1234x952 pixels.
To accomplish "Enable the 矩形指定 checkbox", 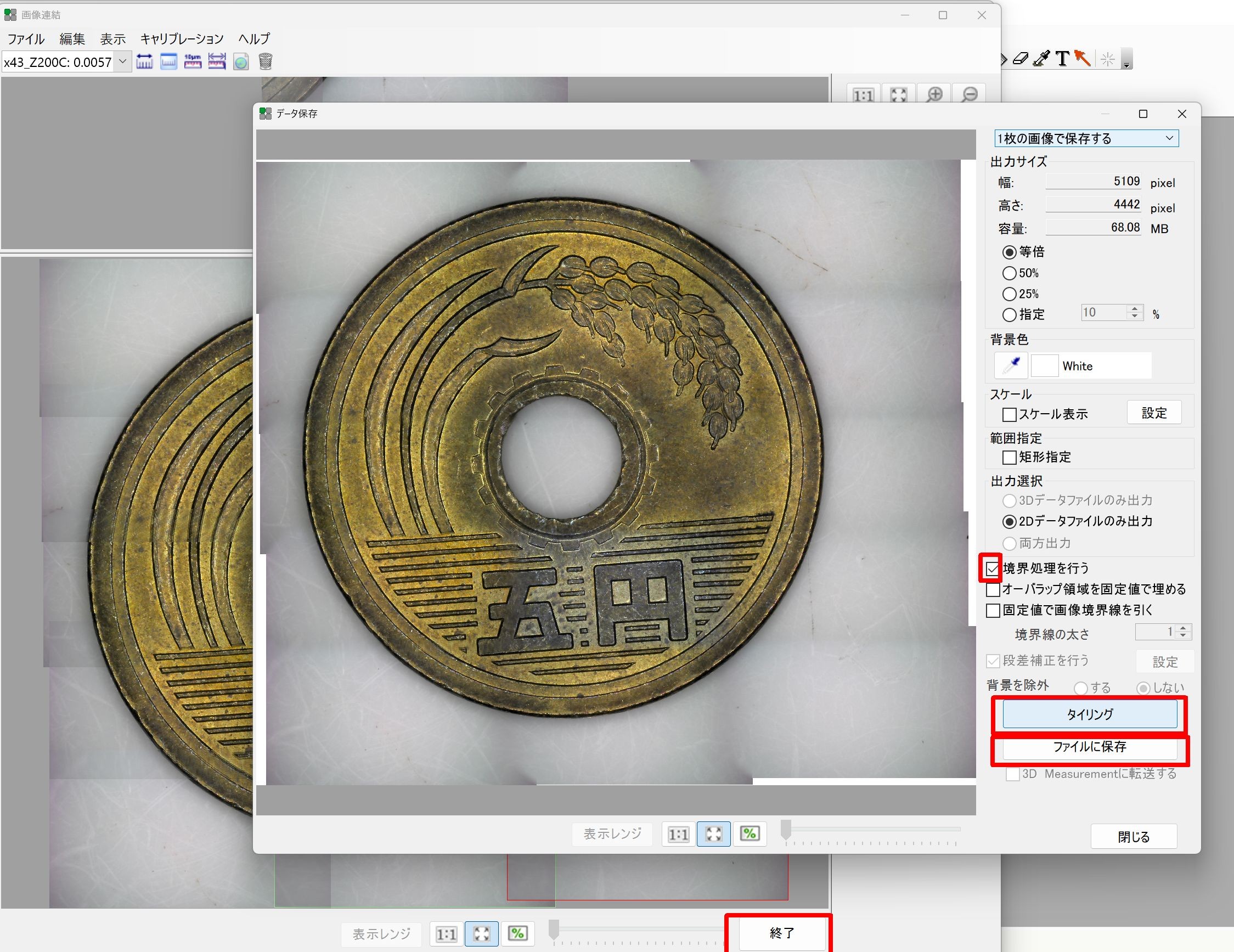I will pyautogui.click(x=1010, y=457).
